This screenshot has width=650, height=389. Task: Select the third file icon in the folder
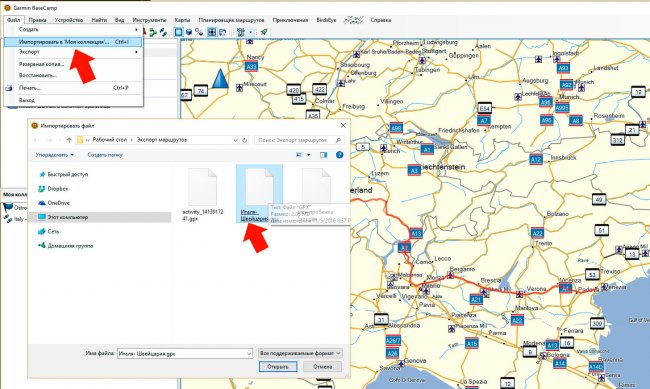click(316, 187)
